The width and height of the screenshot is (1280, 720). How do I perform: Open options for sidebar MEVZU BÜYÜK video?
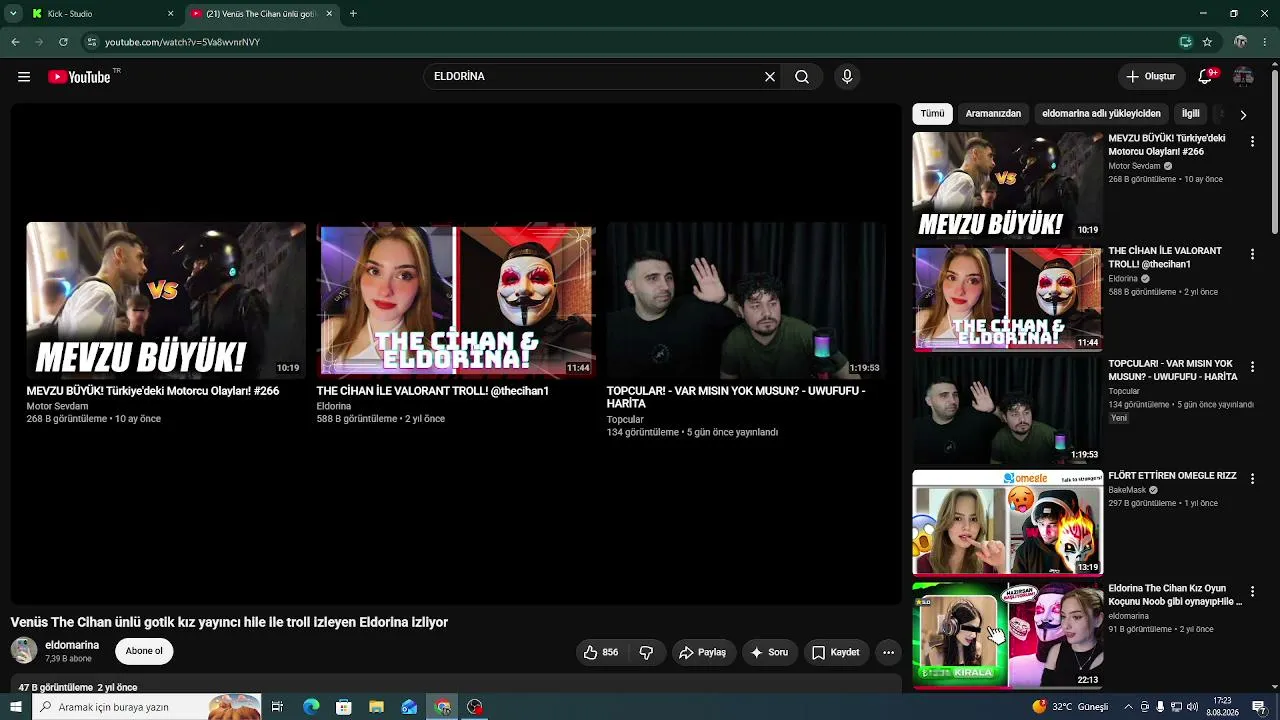click(1252, 142)
